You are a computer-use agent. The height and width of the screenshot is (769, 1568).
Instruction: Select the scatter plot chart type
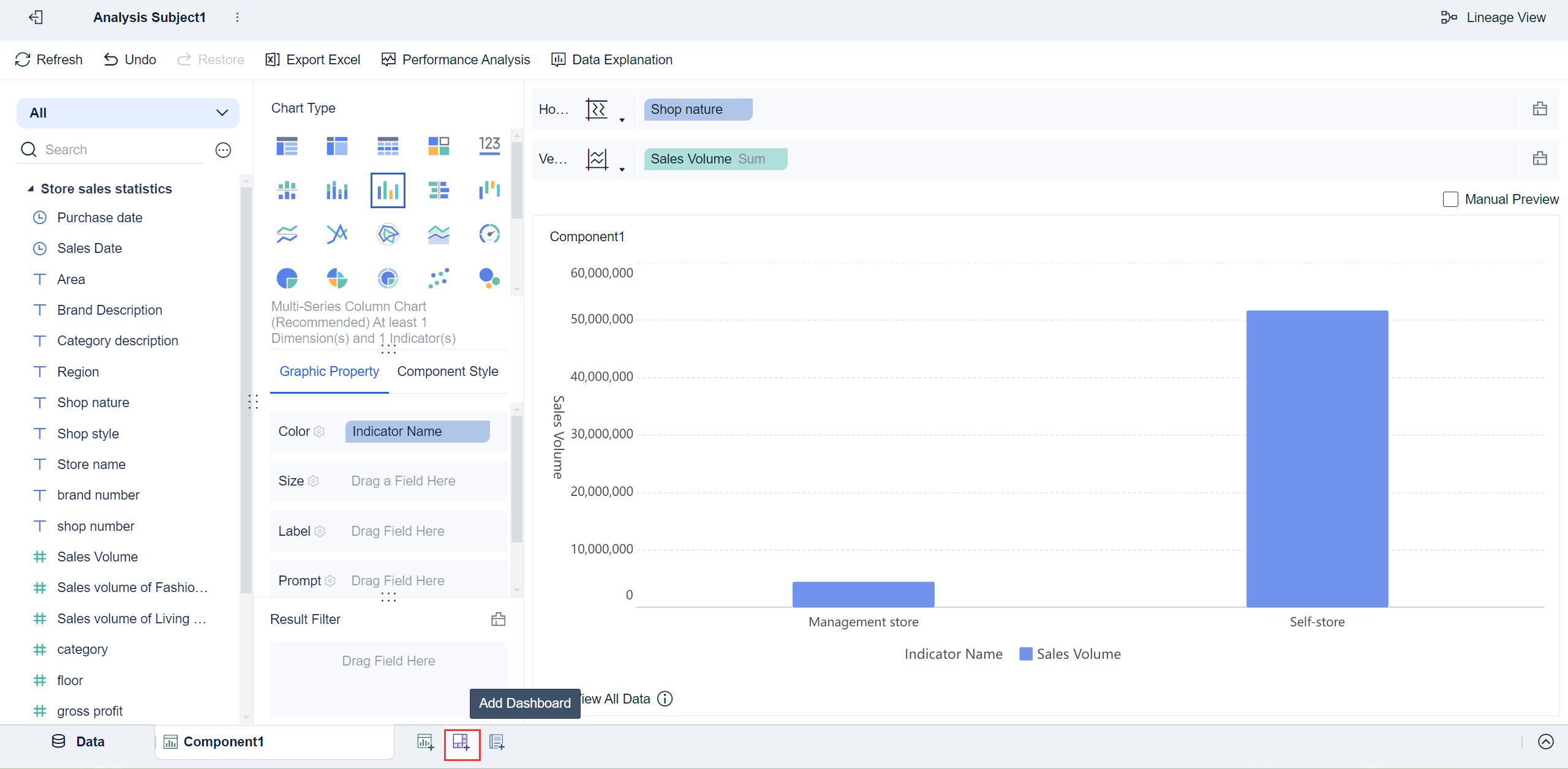pyautogui.click(x=438, y=278)
